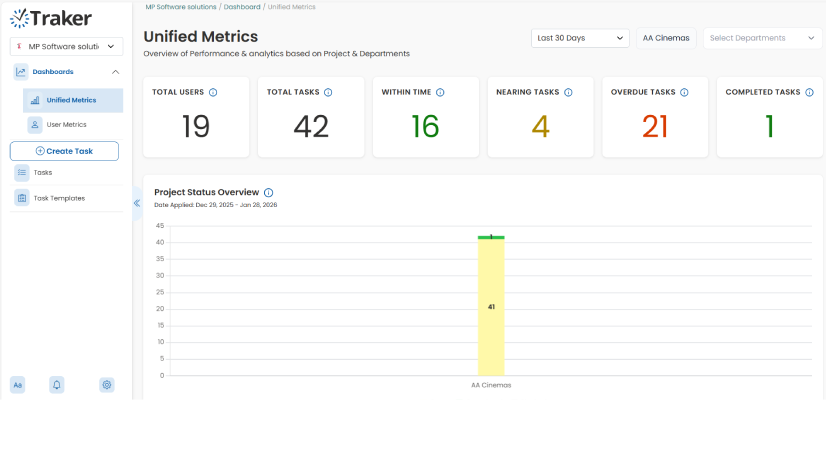This screenshot has width=827, height=465.
Task: Click the Create Task button
Action: point(64,151)
